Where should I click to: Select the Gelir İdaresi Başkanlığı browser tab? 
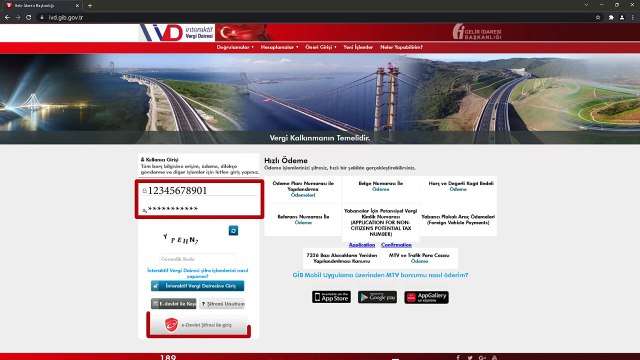(41, 6)
